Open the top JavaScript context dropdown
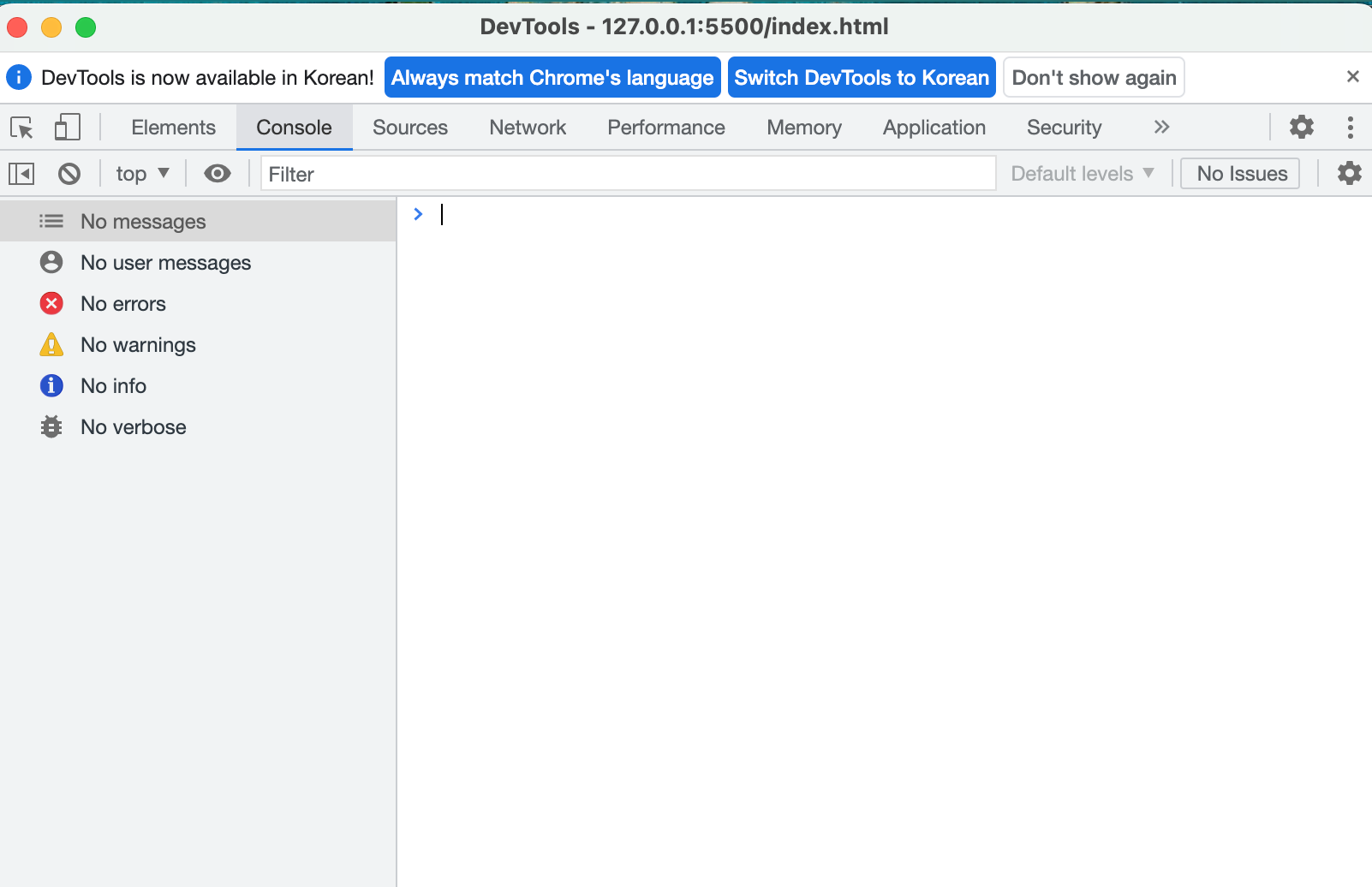The image size is (1372, 887). click(142, 174)
